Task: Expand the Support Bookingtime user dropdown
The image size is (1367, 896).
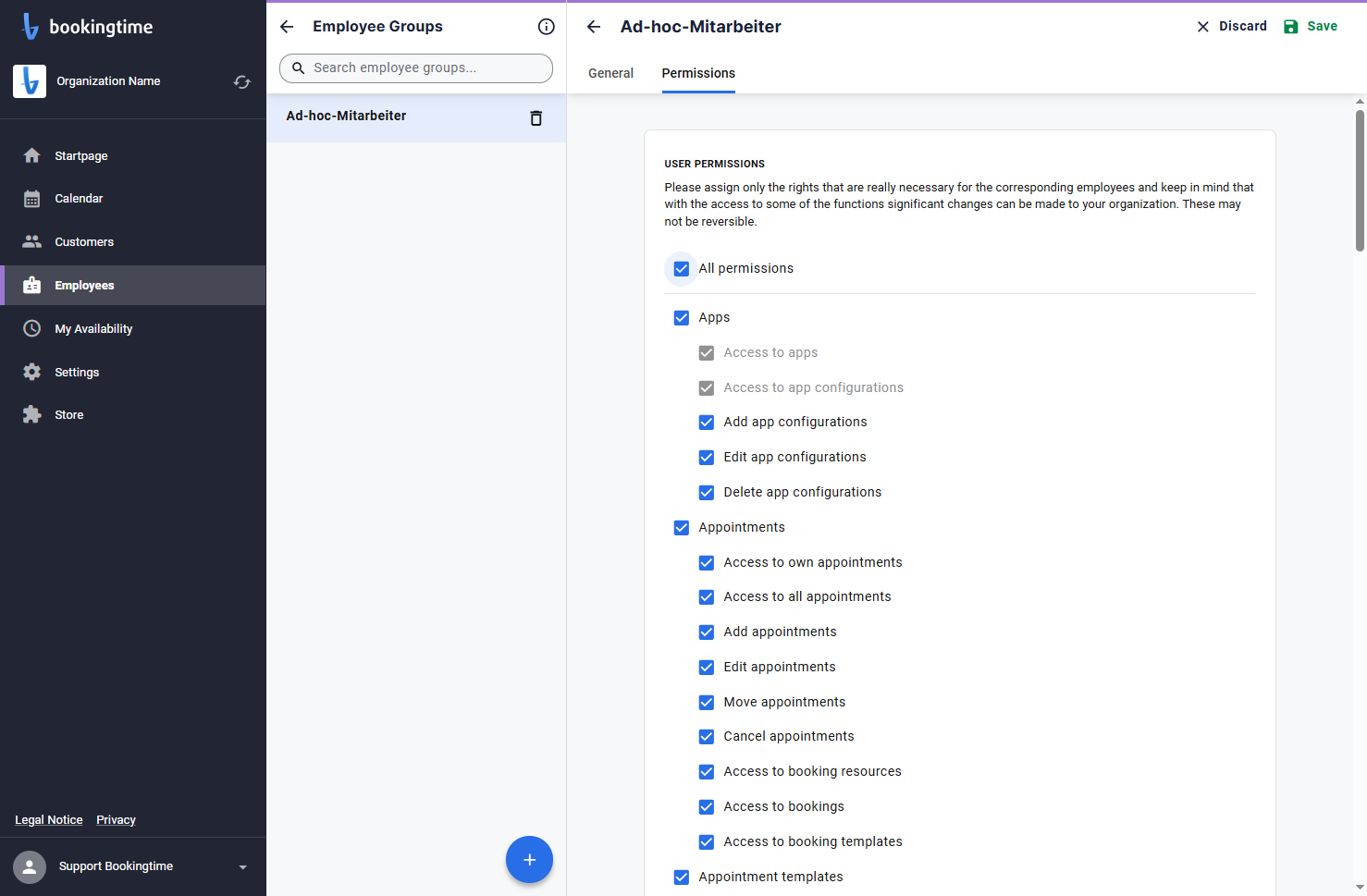Action: pos(243,867)
